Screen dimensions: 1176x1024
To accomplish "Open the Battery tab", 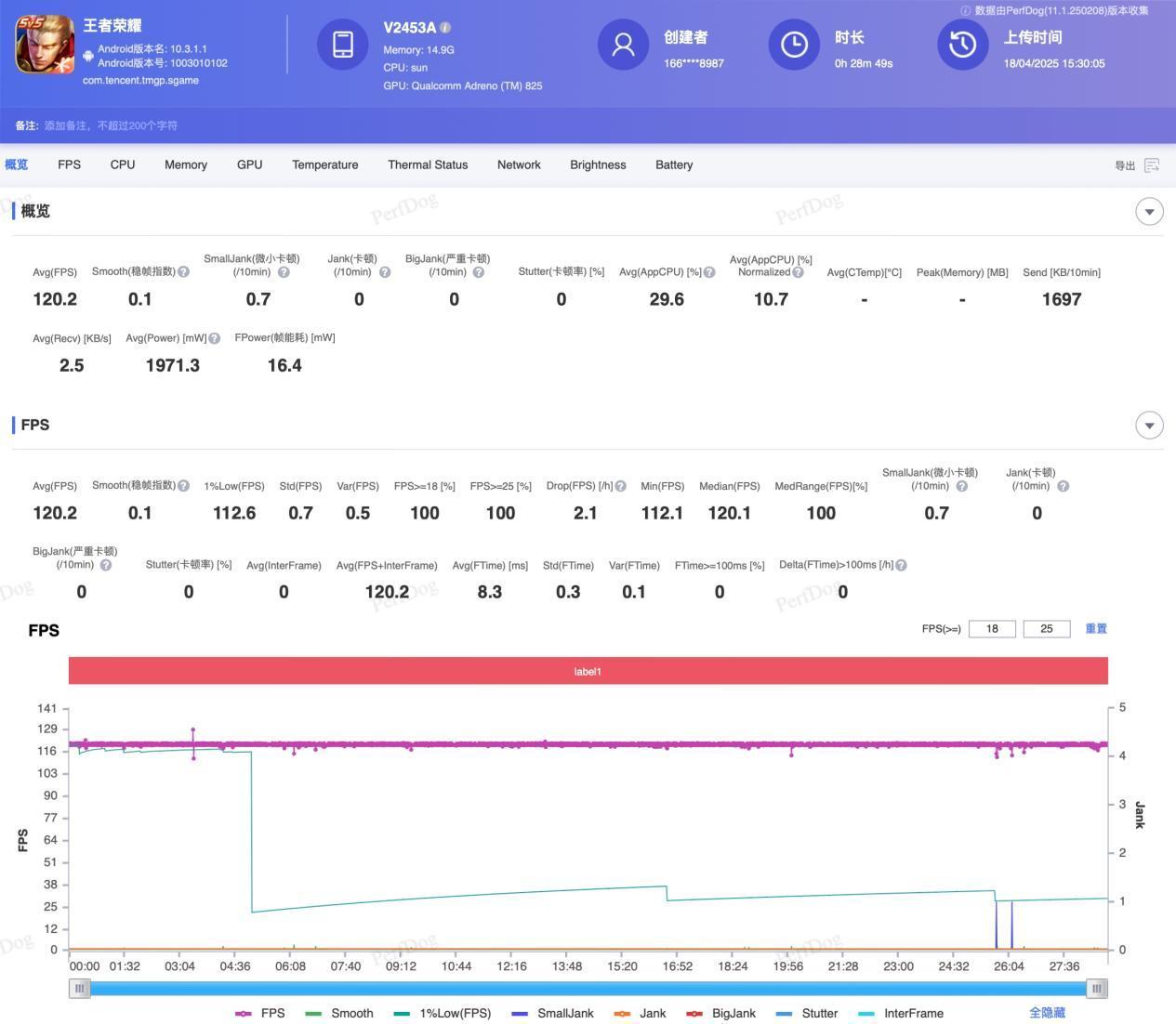I will 673,164.
